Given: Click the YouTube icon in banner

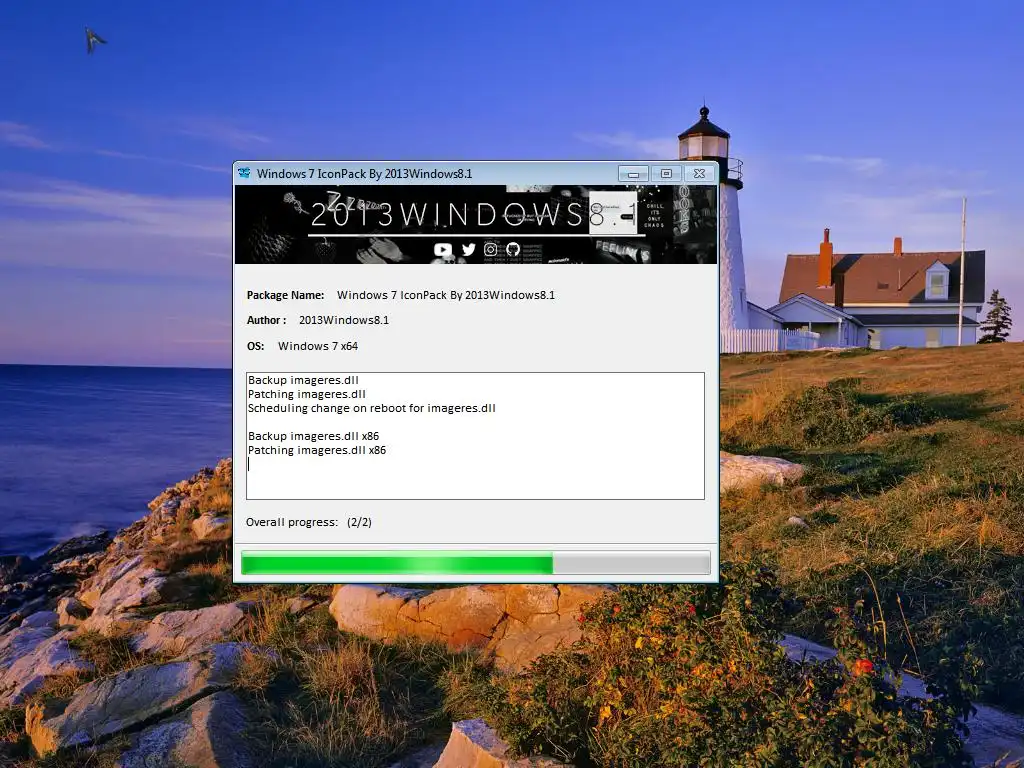Looking at the screenshot, I should pyautogui.click(x=443, y=249).
